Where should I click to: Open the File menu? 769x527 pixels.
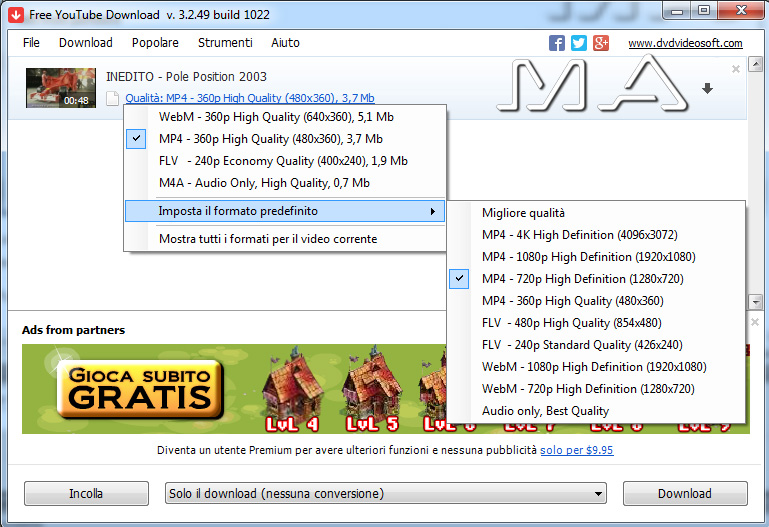[31, 43]
